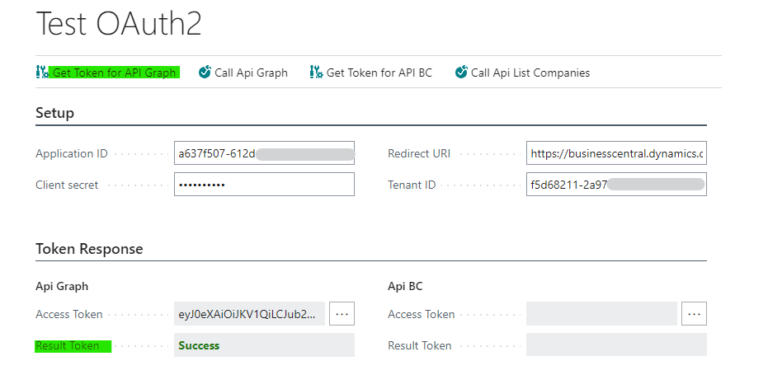Click the Api BC Result Token label
This screenshot has height=389, width=768.
(x=420, y=346)
